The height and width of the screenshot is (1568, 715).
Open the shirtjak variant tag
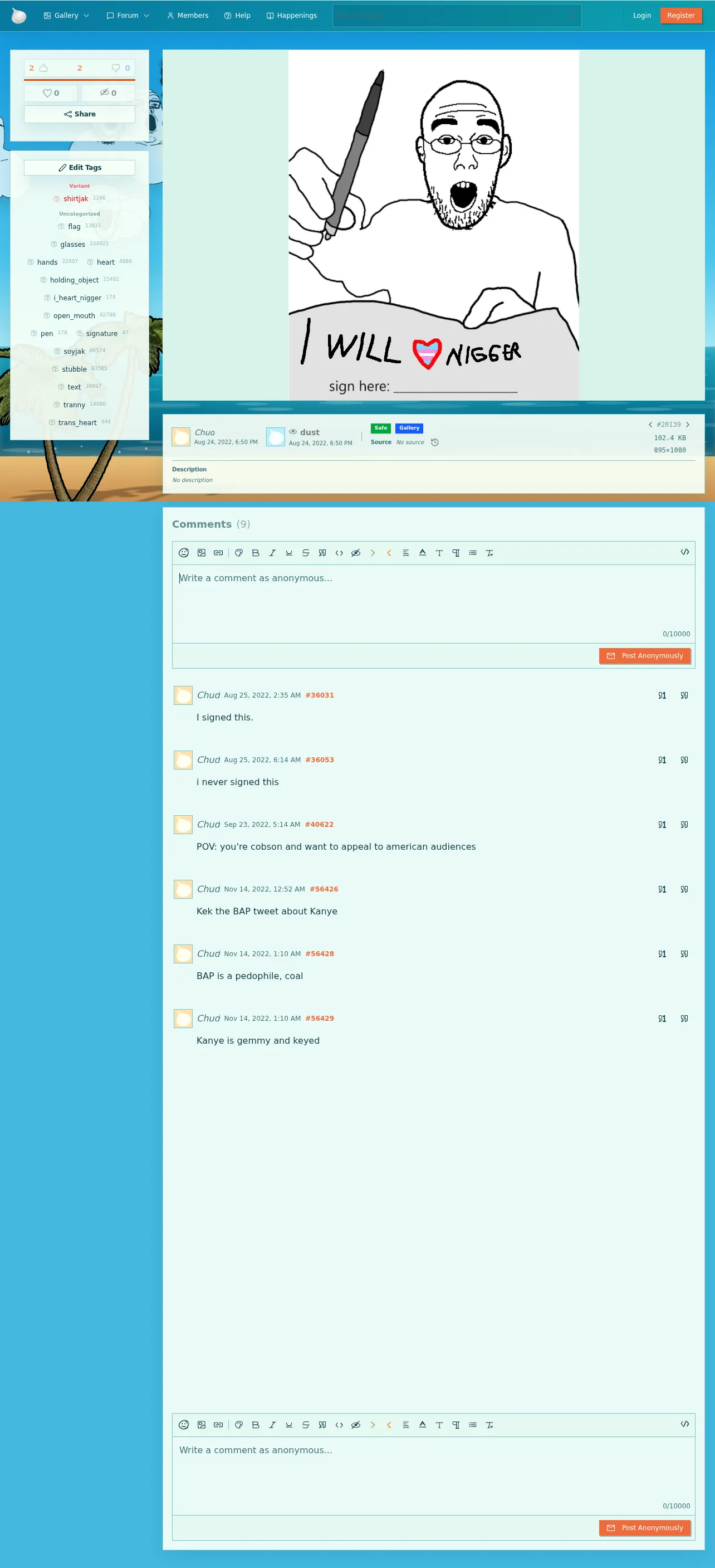click(x=76, y=199)
